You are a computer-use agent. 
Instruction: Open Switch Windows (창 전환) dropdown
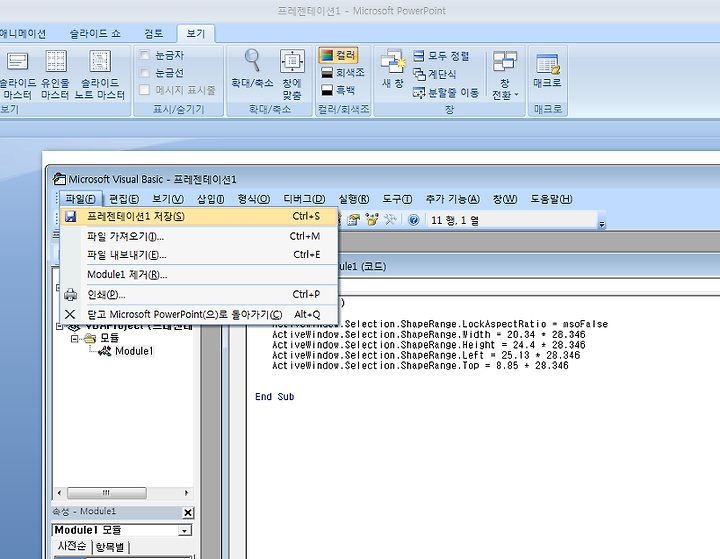click(505, 74)
